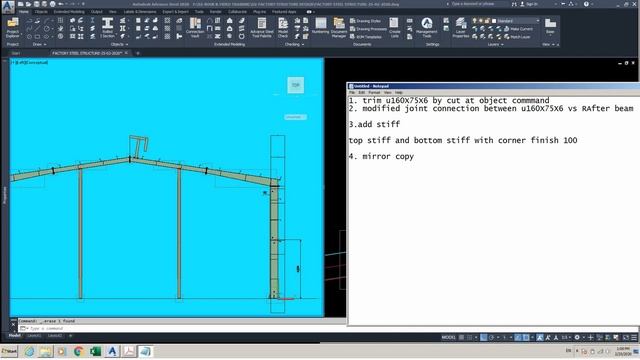Click Make Current layer button
Screen dimensions: 640x360
[x=518, y=29]
